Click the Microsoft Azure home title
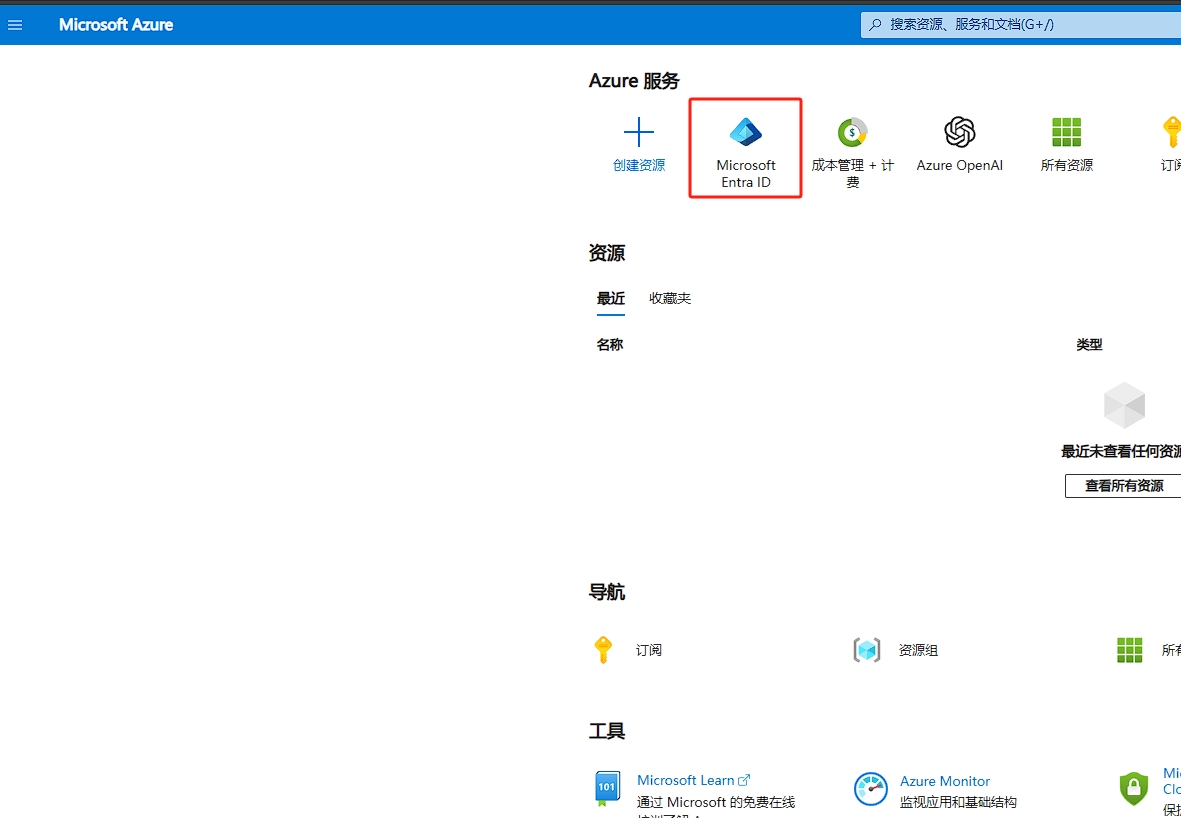 pos(116,25)
